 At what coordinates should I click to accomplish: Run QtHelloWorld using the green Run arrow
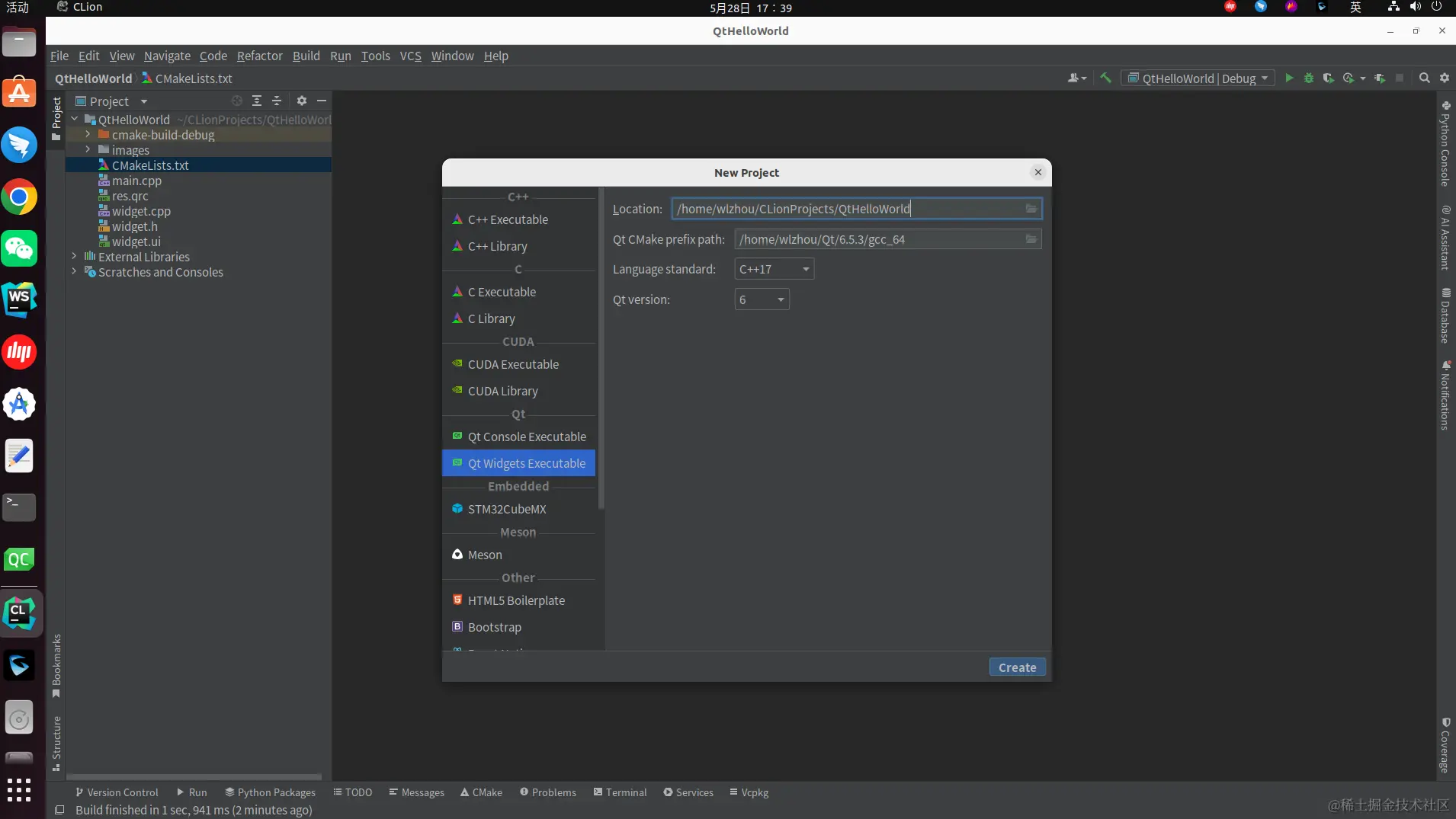coord(1288,78)
